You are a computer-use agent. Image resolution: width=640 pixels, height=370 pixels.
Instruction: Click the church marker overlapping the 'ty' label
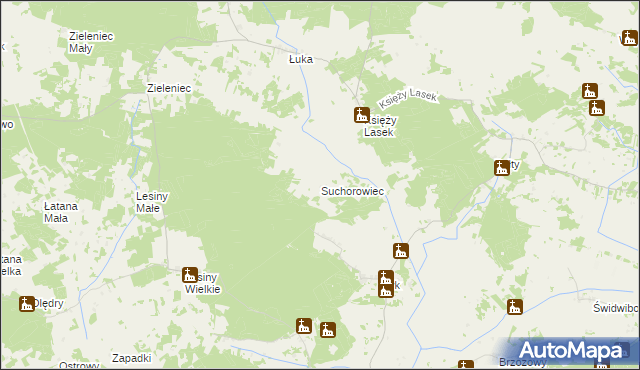click(x=502, y=168)
